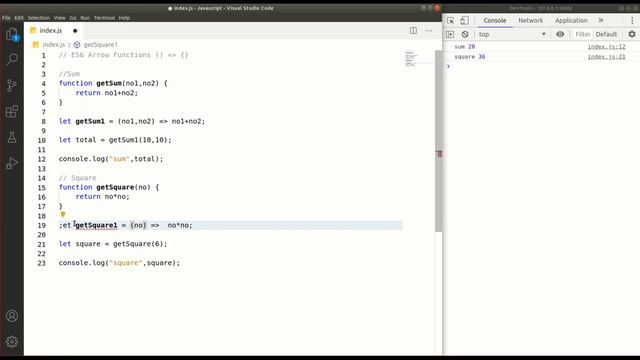Image resolution: width=640 pixels, height=360 pixels.
Task: Open the Manage gear in activity bar
Action: pos(12,341)
